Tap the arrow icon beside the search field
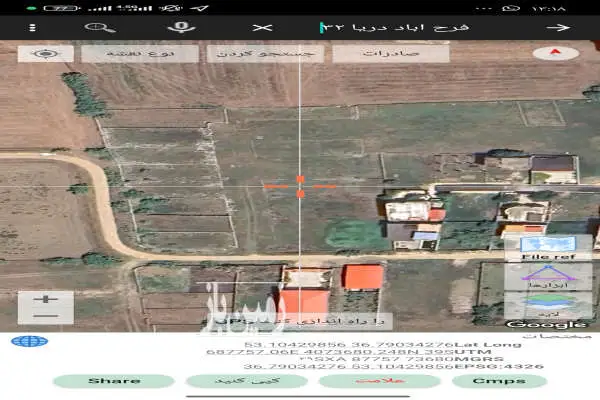600x400 pixels. tap(558, 28)
